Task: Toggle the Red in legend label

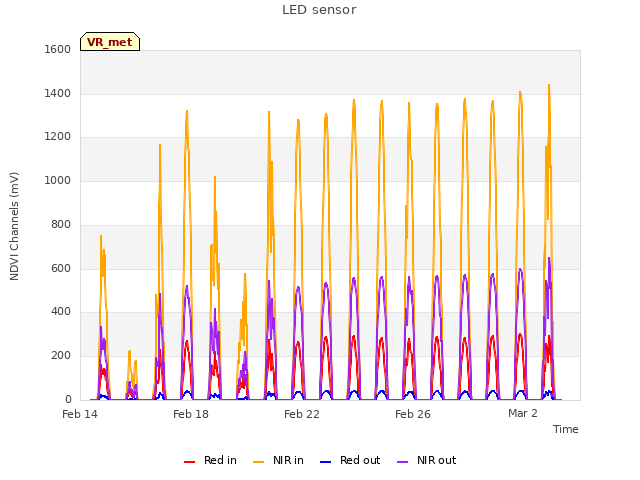Action: click(220, 460)
